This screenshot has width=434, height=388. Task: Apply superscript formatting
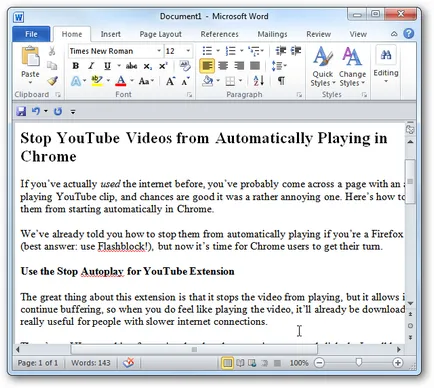[163, 66]
